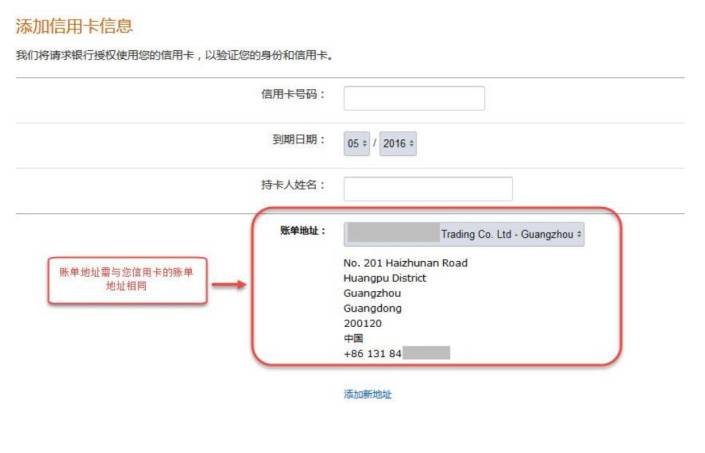Click the 添加新地址 link

(x=367, y=395)
